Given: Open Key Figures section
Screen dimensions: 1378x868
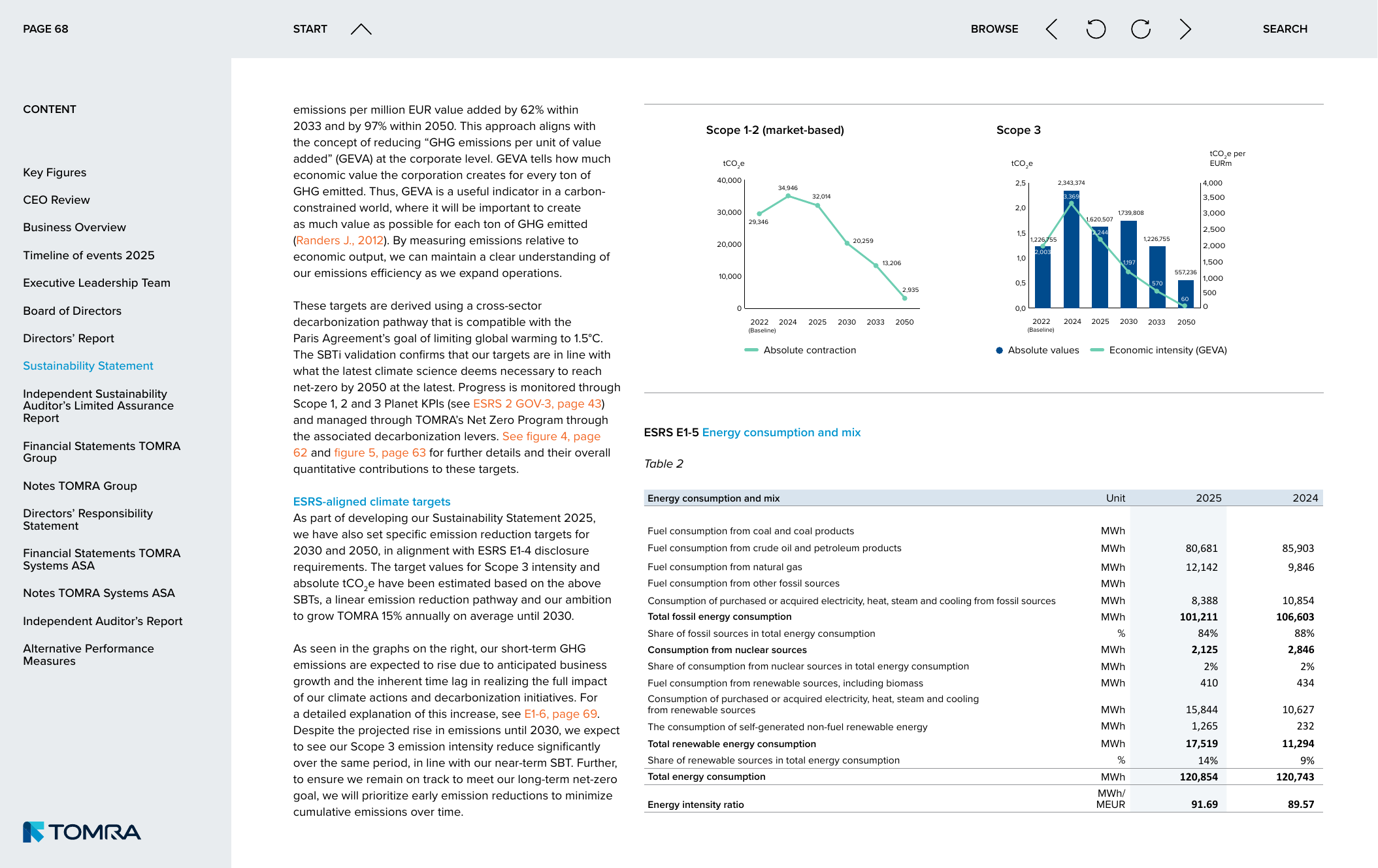Looking at the screenshot, I should pos(54,172).
